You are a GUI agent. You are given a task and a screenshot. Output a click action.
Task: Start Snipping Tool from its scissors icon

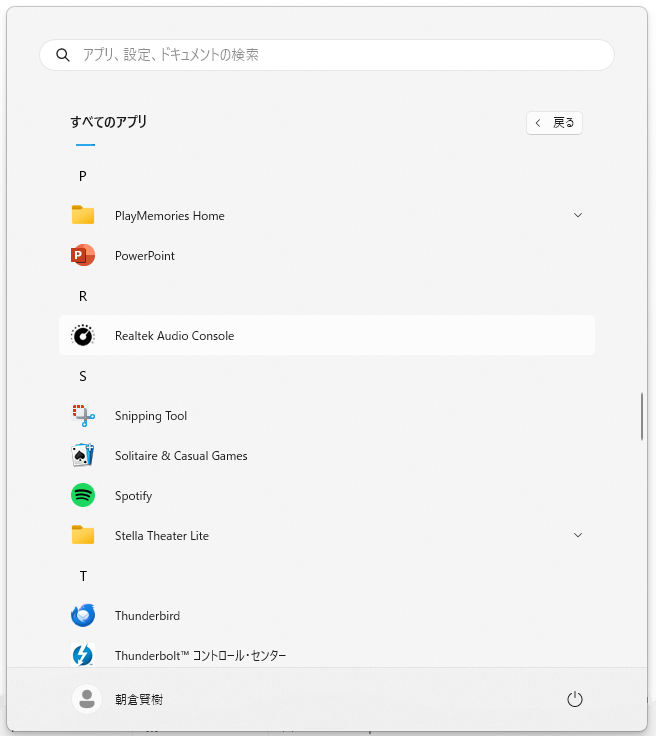[83, 415]
